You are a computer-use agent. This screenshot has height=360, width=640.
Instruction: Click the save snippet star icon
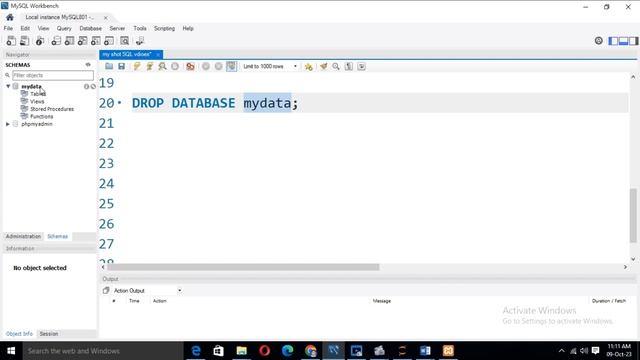tap(309, 67)
